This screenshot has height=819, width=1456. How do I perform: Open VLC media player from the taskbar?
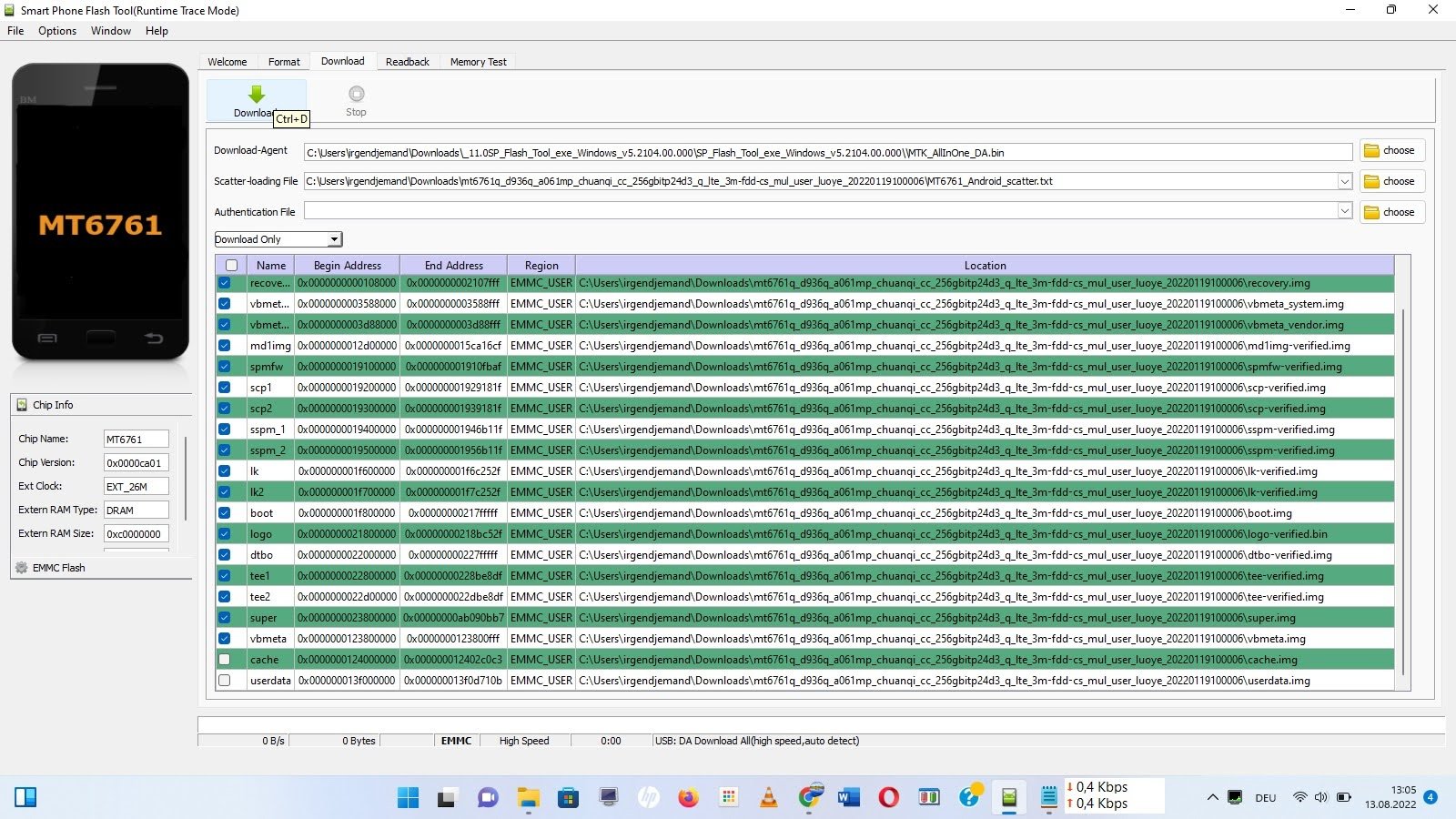pyautogui.click(x=769, y=798)
